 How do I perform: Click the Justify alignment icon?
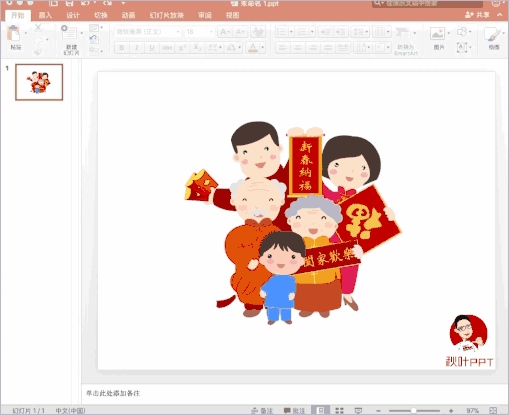pyautogui.click(x=328, y=48)
